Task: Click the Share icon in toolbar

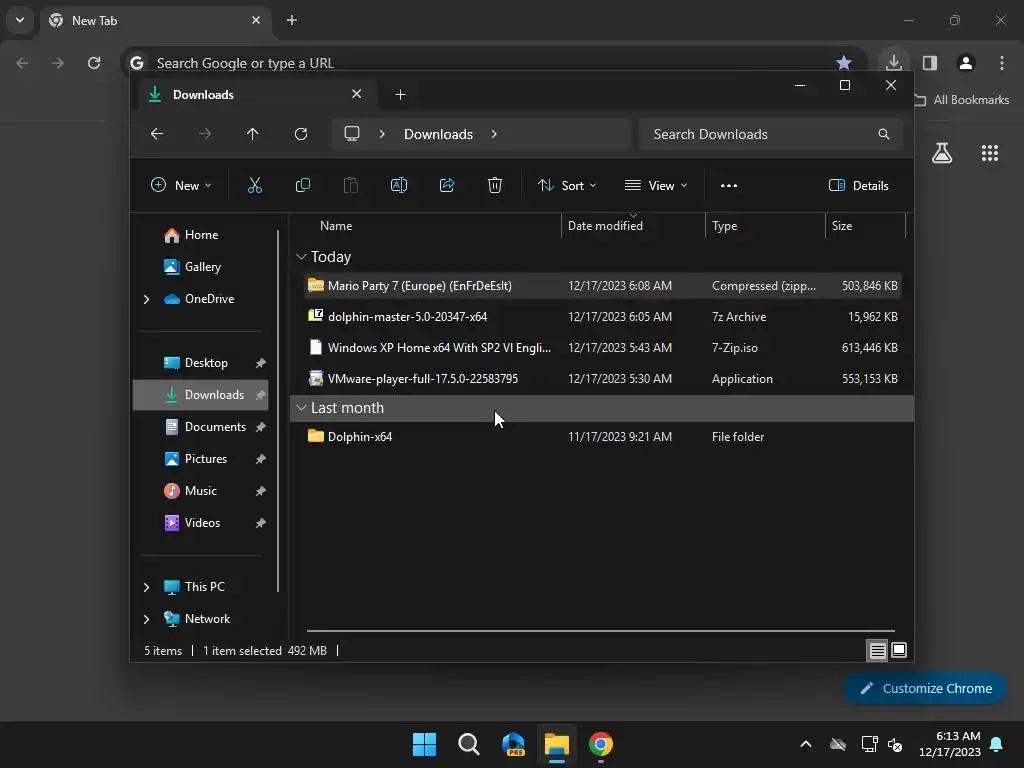Action: pos(447,185)
